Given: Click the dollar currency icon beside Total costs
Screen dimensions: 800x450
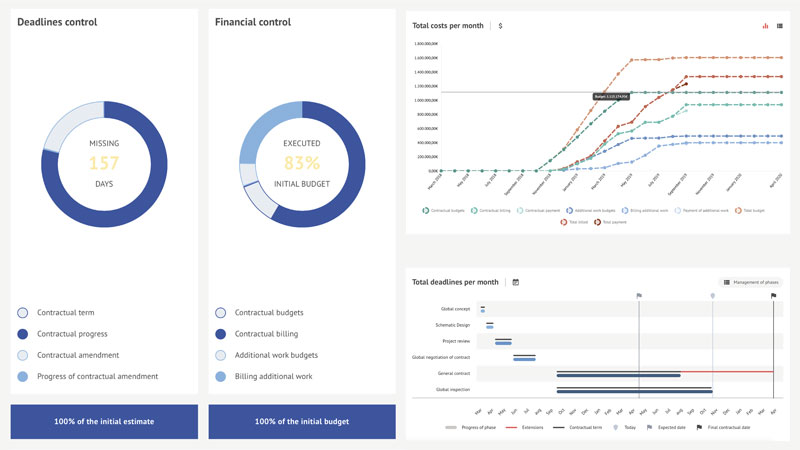Looking at the screenshot, I should point(500,26).
